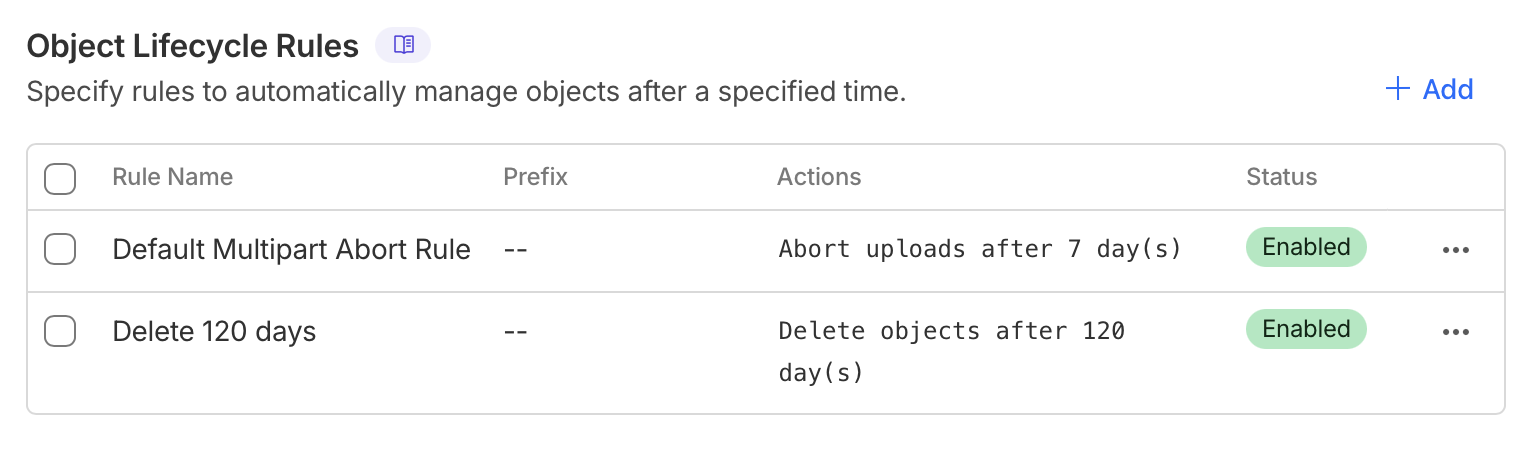Viewport: 1534px width, 456px height.
Task: Click the Actions column header
Action: pos(819,178)
